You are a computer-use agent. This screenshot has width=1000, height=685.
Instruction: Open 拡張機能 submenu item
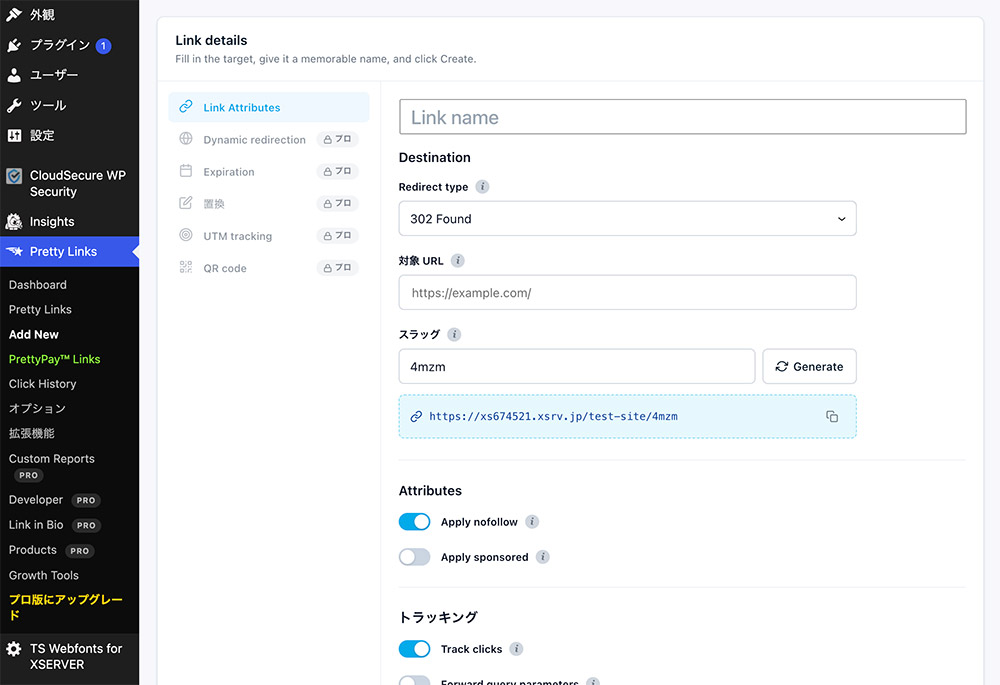point(31,433)
